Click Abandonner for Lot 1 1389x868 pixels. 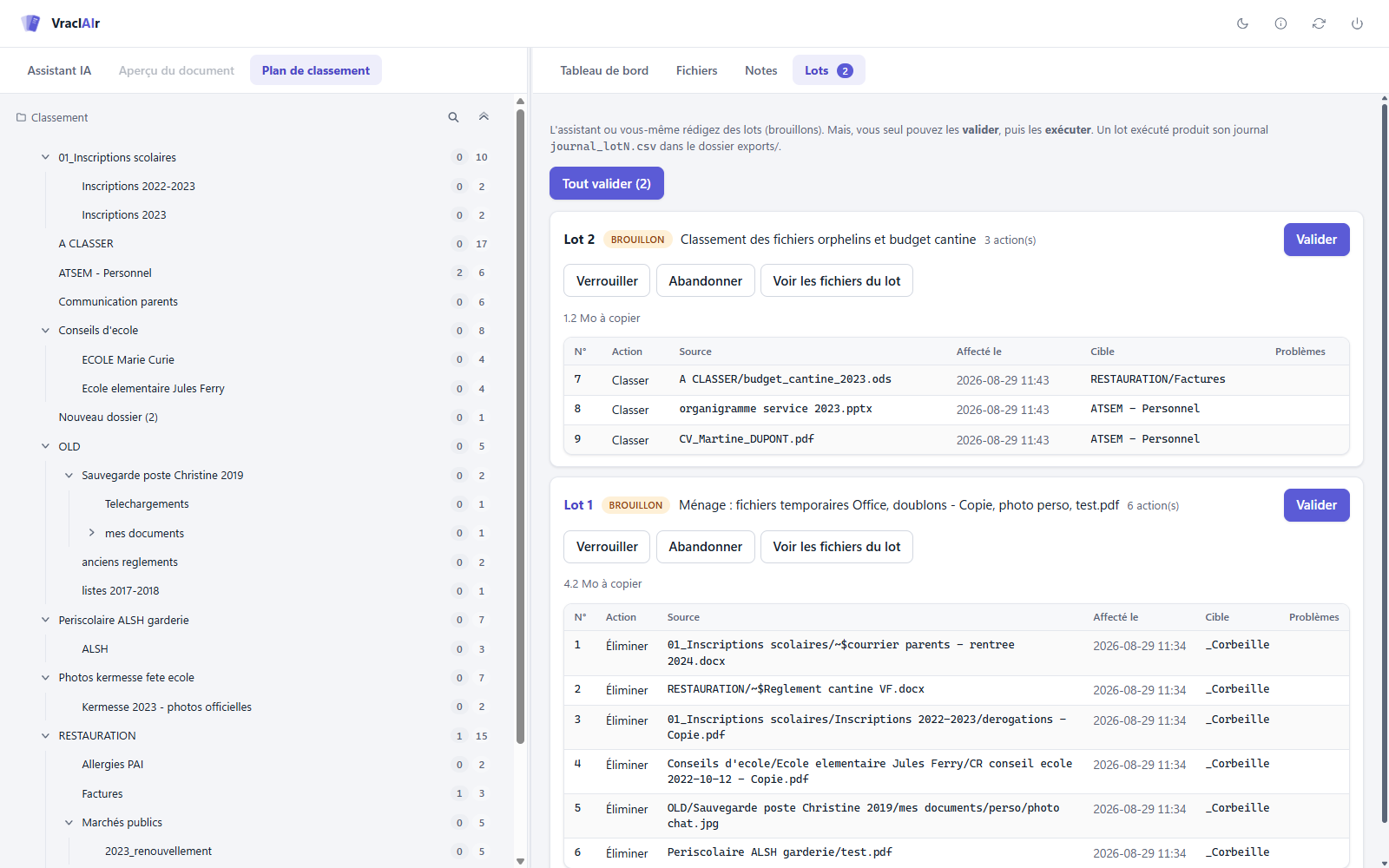tap(705, 547)
